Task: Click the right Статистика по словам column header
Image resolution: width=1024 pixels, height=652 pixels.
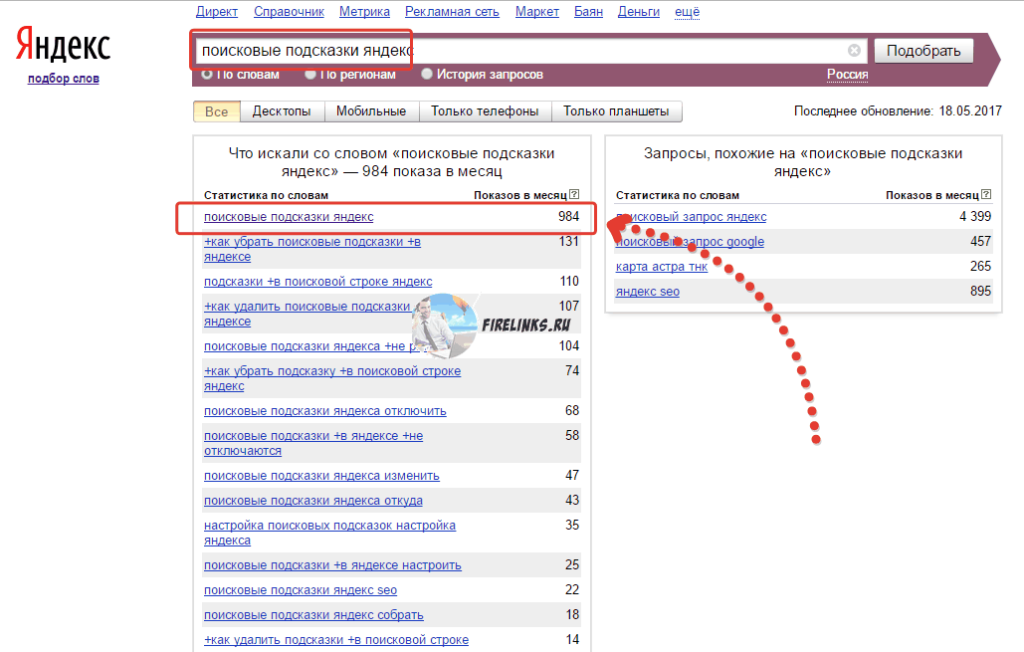Action: 677,195
